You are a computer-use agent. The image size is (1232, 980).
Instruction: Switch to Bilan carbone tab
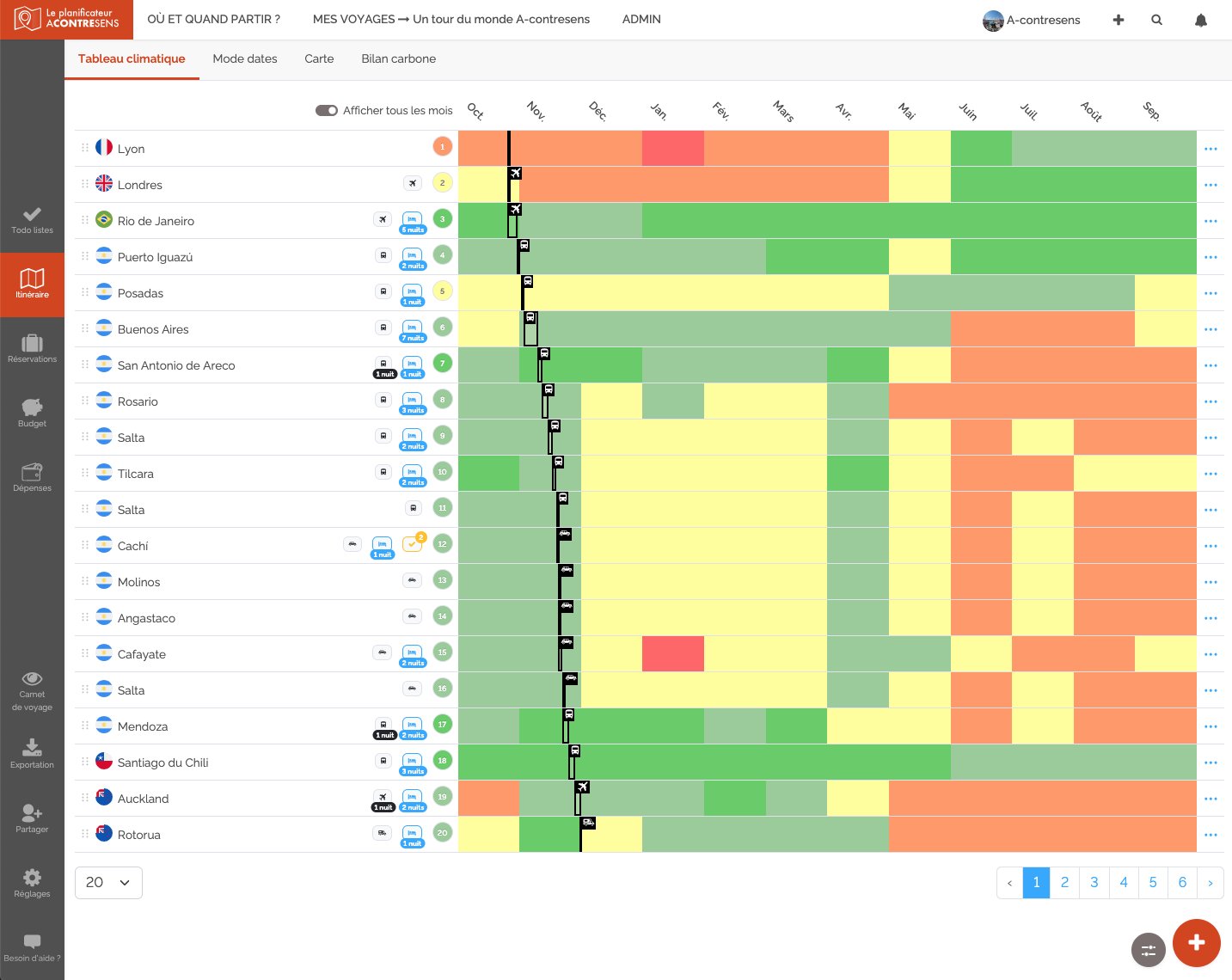coord(398,58)
